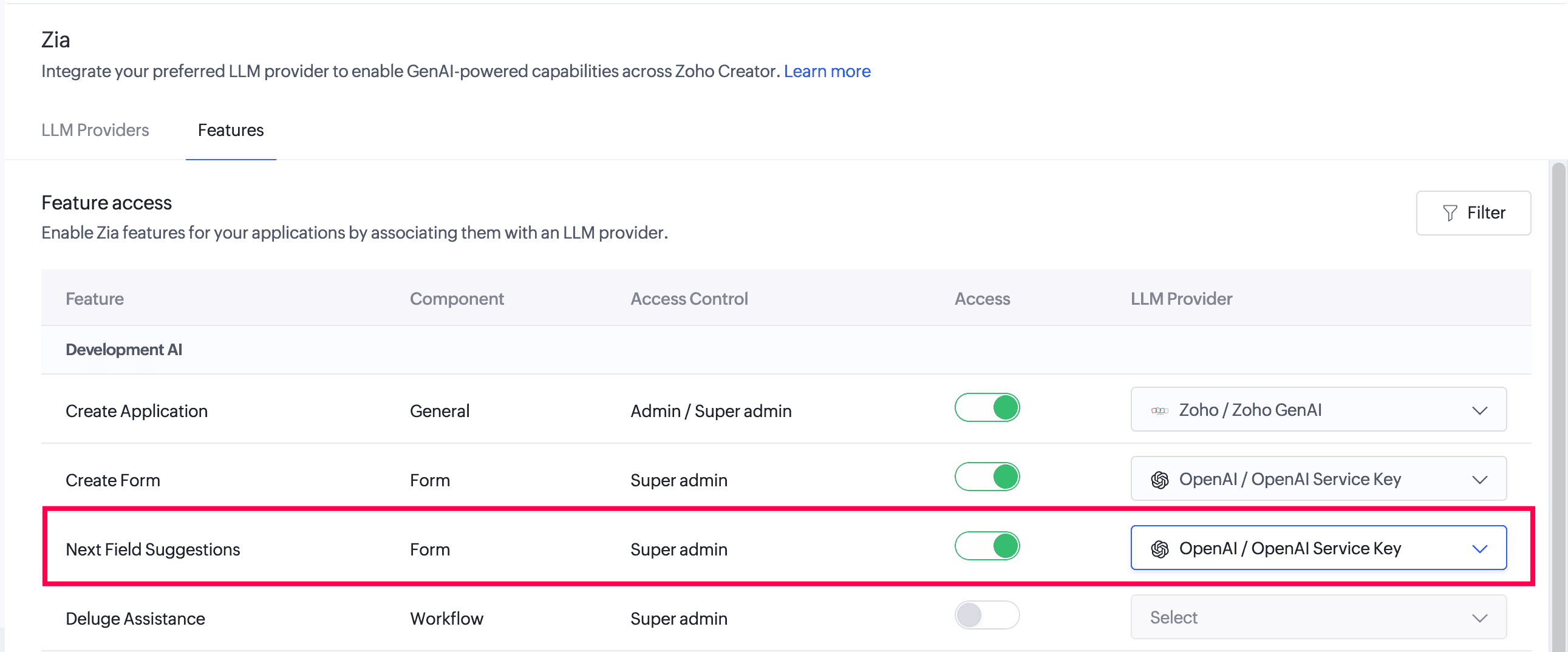Switch to the LLM Providers tab

(x=95, y=130)
